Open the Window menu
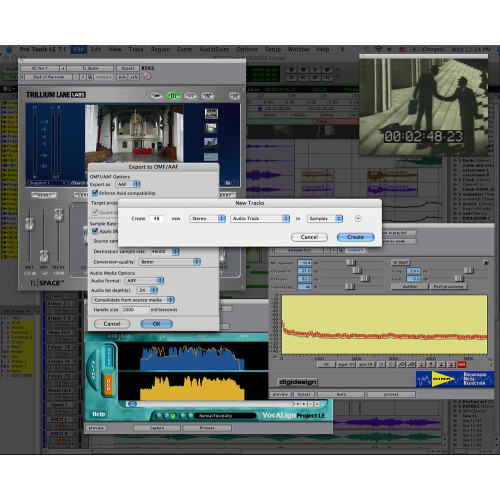 tap(298, 49)
